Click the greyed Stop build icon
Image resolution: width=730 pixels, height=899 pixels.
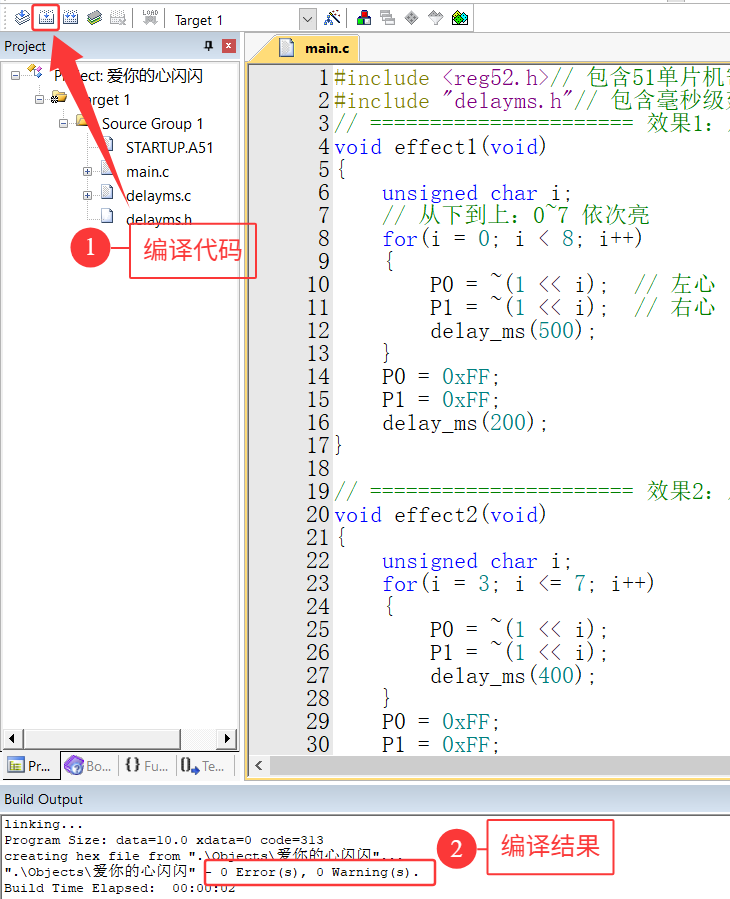pos(118,18)
